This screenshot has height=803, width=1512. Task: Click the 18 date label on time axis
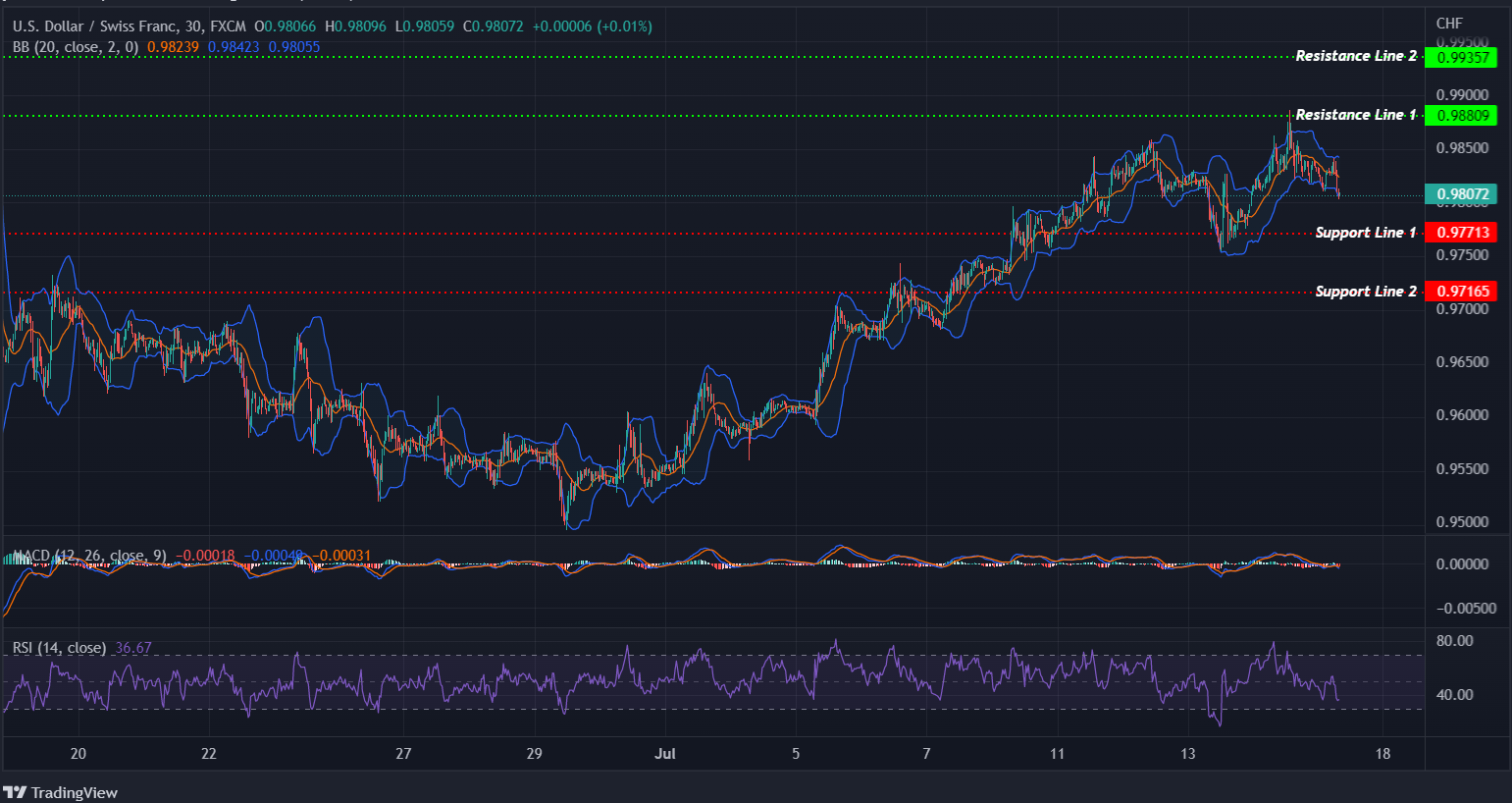[x=1383, y=754]
